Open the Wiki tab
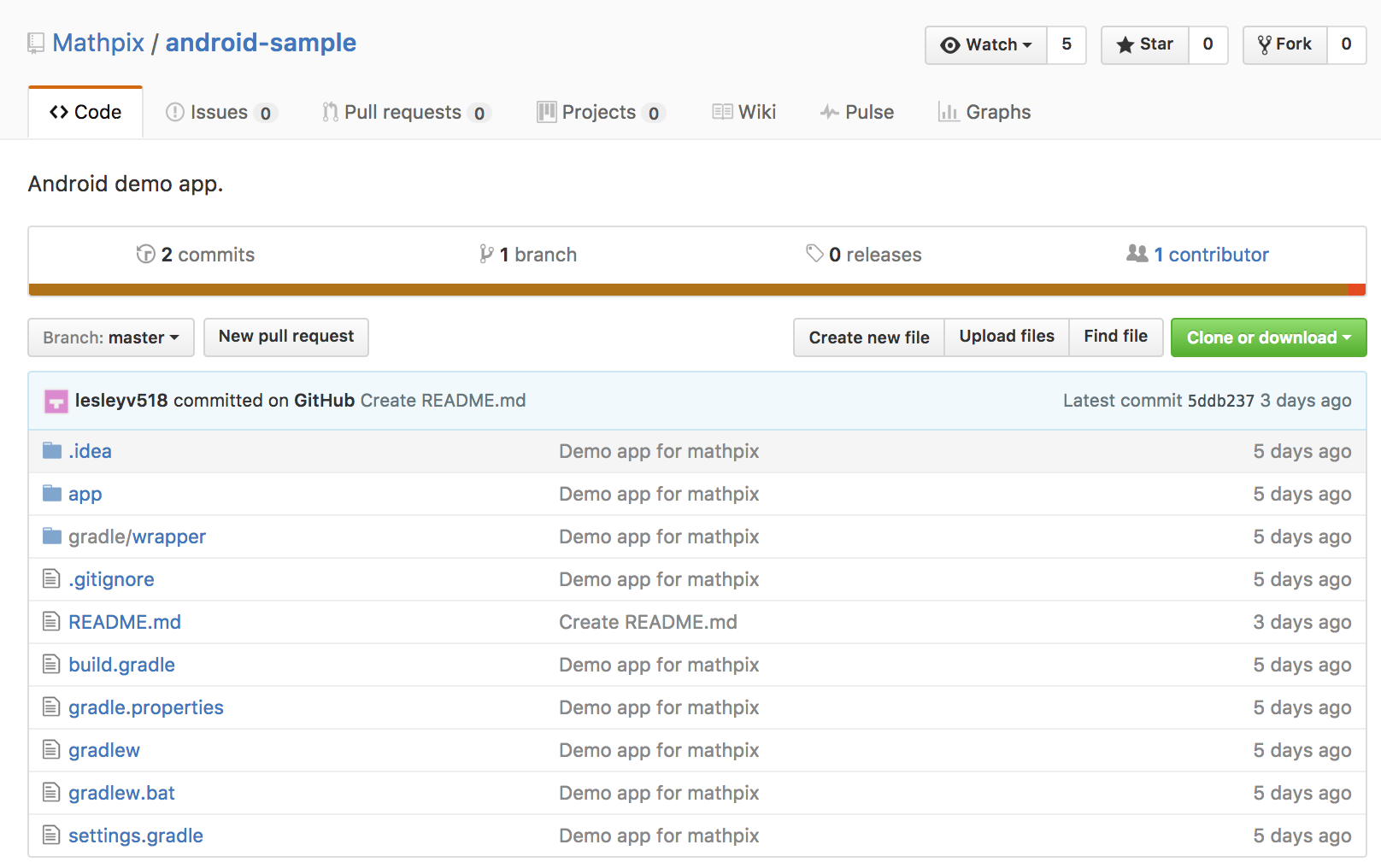 click(x=744, y=112)
